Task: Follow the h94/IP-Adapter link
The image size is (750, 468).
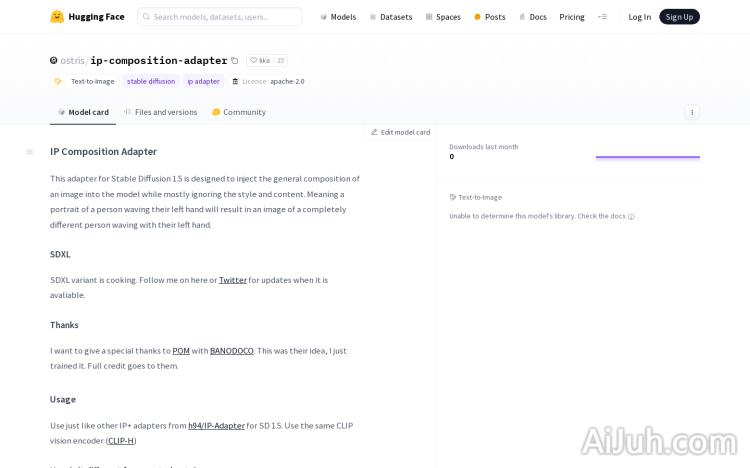Action: click(216, 425)
